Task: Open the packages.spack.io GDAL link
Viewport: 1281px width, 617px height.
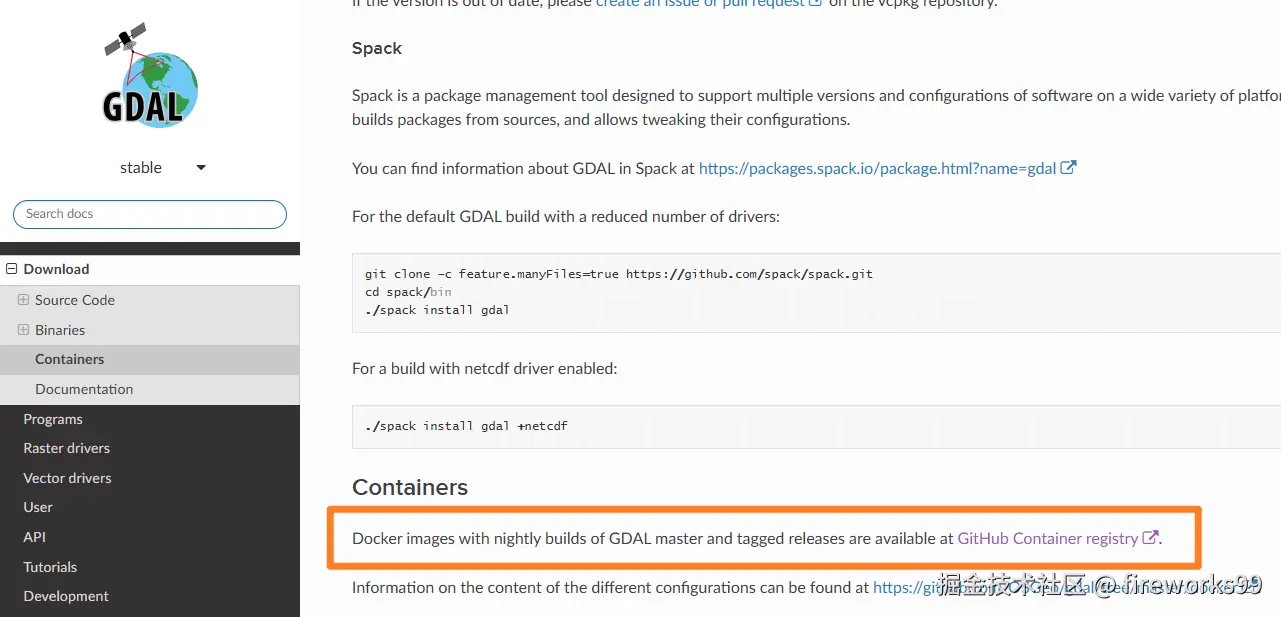Action: click(877, 168)
